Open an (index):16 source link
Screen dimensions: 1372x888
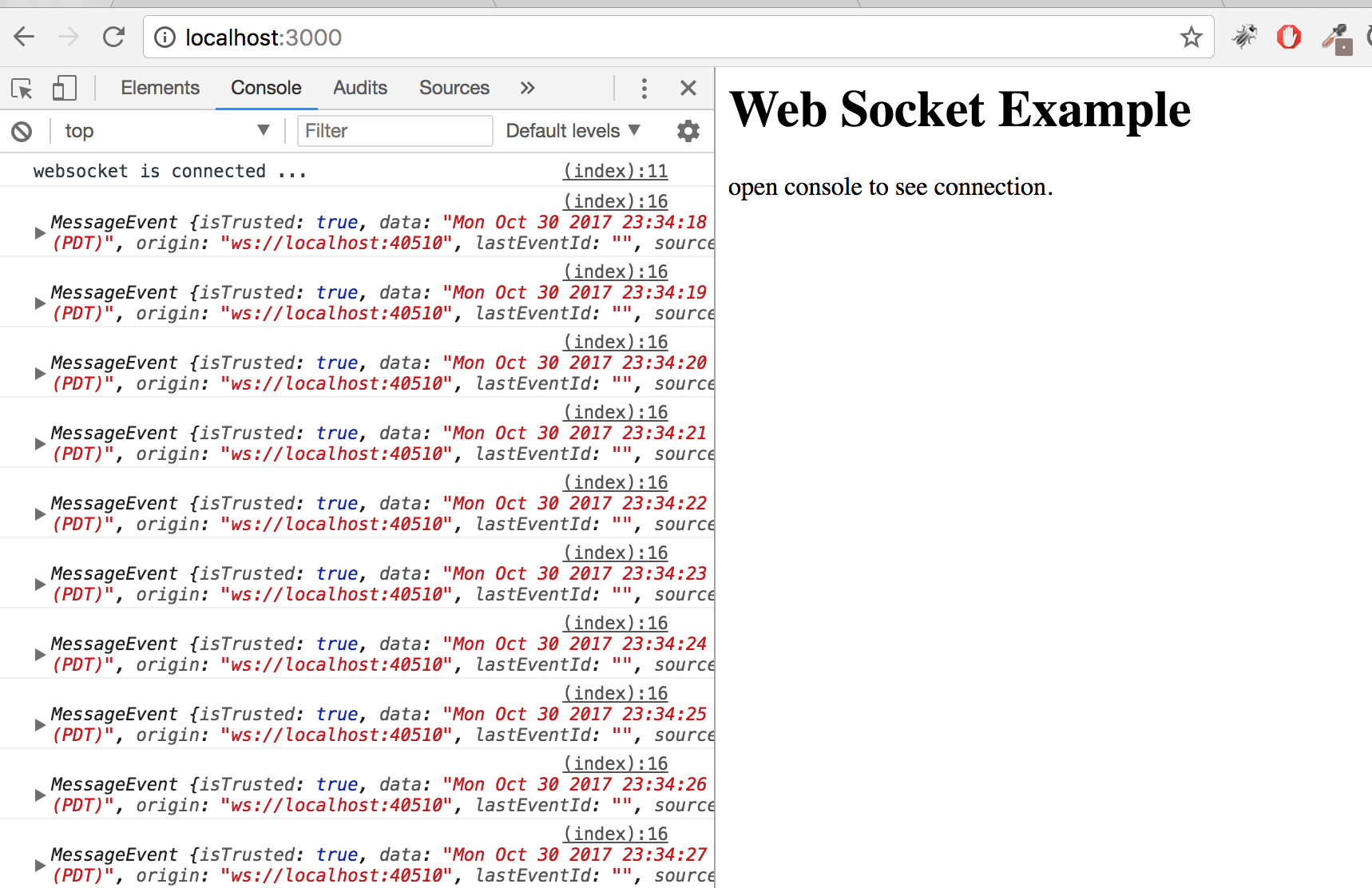click(x=615, y=200)
